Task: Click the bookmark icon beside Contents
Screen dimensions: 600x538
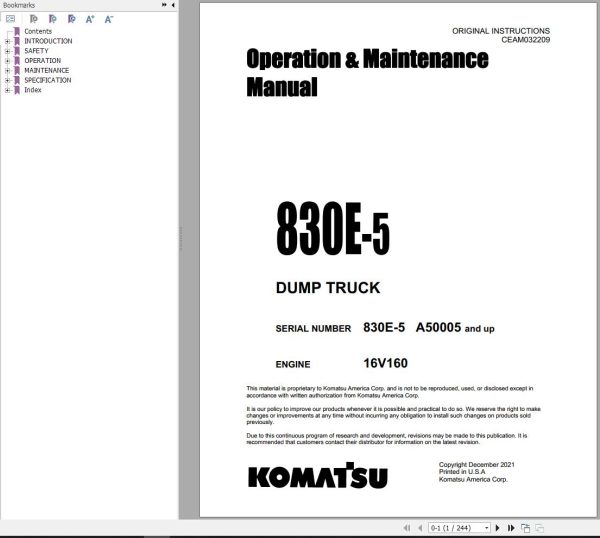Action: (17, 31)
